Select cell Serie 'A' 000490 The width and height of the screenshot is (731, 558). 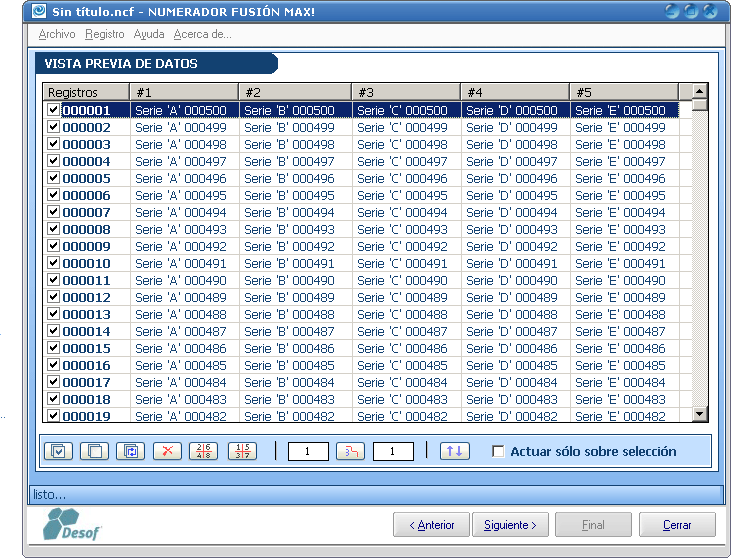184,281
